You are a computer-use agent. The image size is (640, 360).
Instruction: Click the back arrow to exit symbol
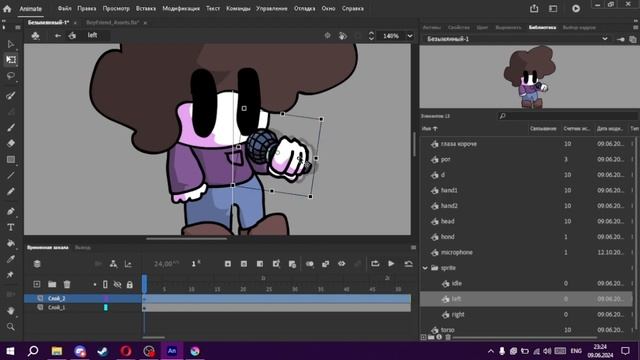[x=58, y=36]
